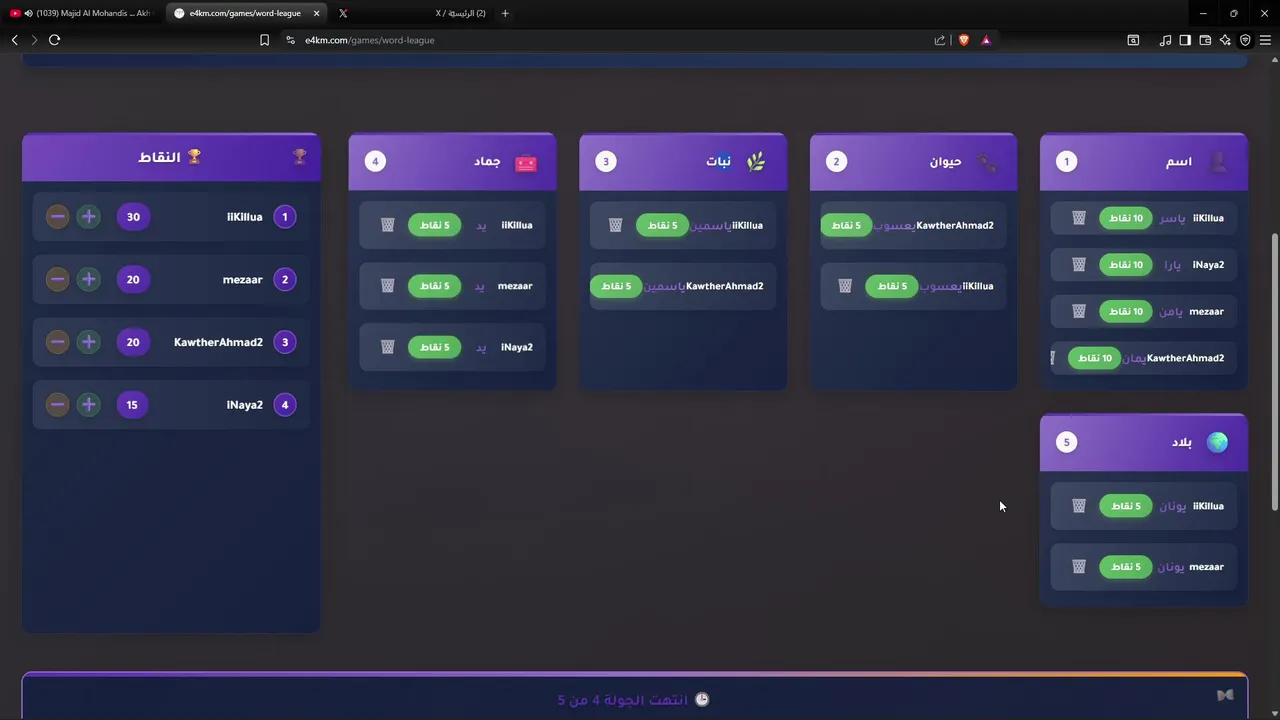Add points to KawtherAhmad2's score
This screenshot has height=720, width=1280.
click(x=89, y=342)
